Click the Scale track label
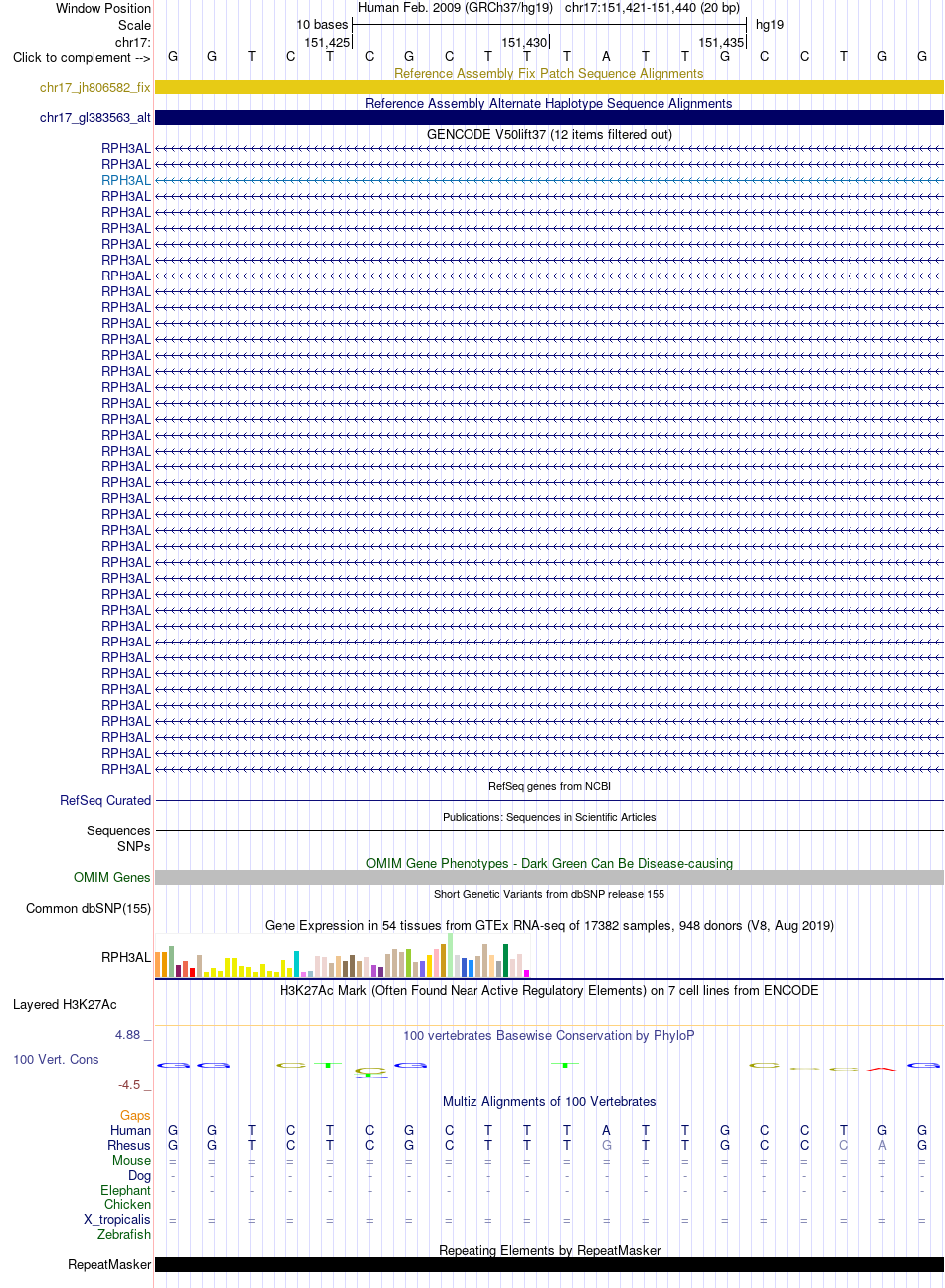The image size is (945, 1288). 134,25
